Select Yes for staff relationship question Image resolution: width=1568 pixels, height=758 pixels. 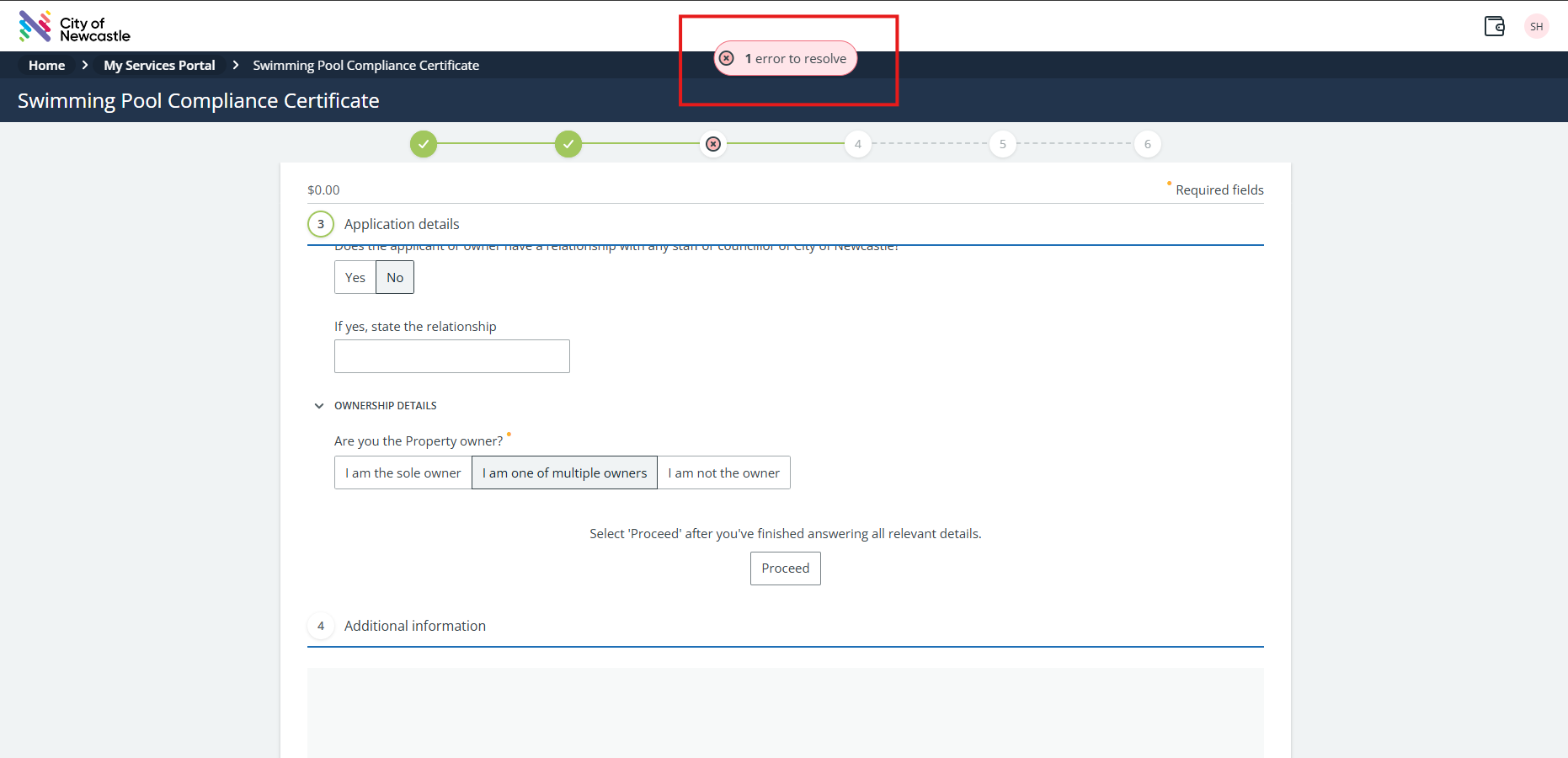point(355,277)
